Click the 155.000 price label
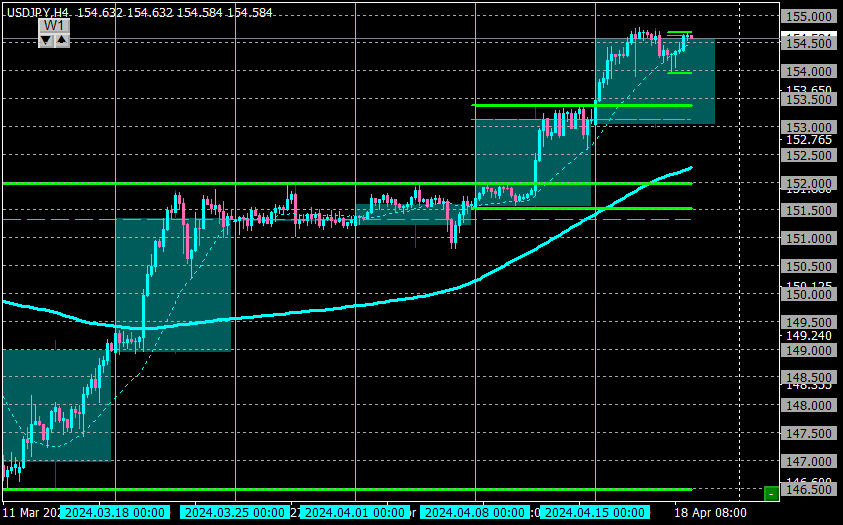This screenshot has width=843, height=525. [x=808, y=17]
